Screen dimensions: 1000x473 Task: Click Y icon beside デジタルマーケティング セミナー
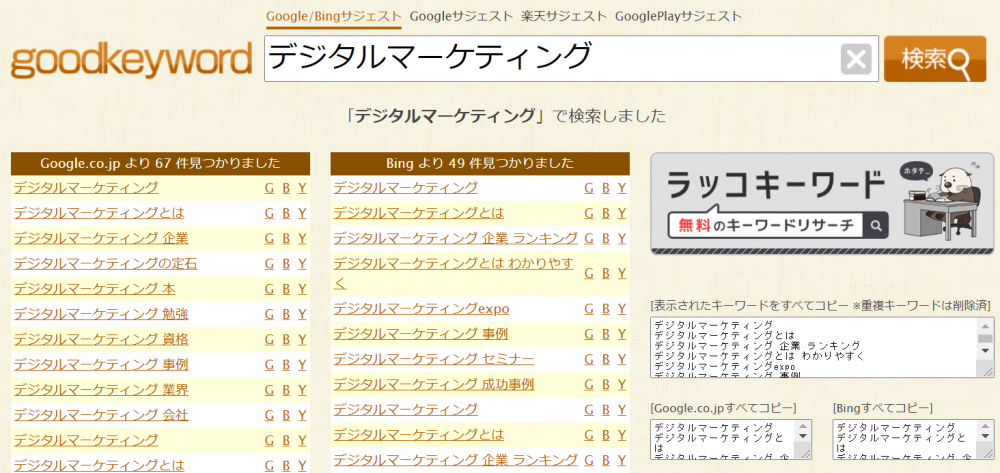(x=622, y=359)
